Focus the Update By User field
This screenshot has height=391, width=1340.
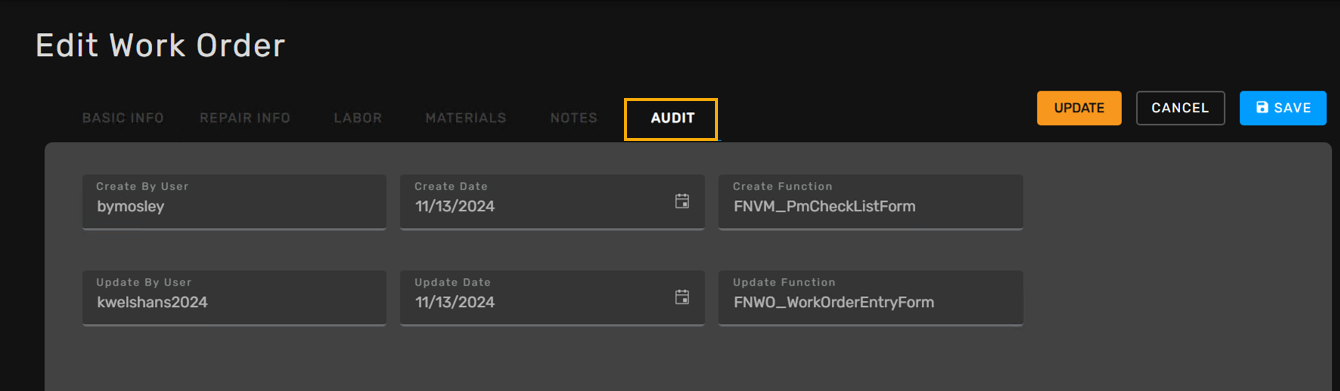point(234,298)
